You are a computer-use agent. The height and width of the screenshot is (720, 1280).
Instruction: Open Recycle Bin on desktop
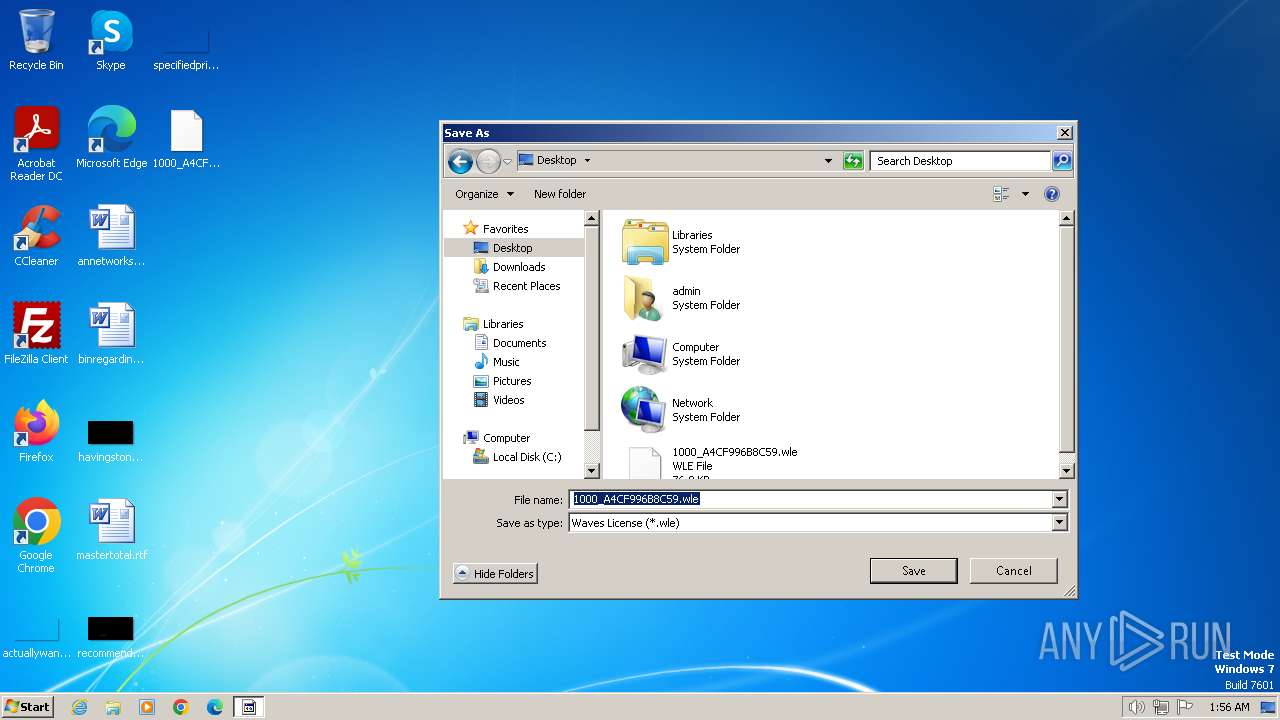(36, 40)
